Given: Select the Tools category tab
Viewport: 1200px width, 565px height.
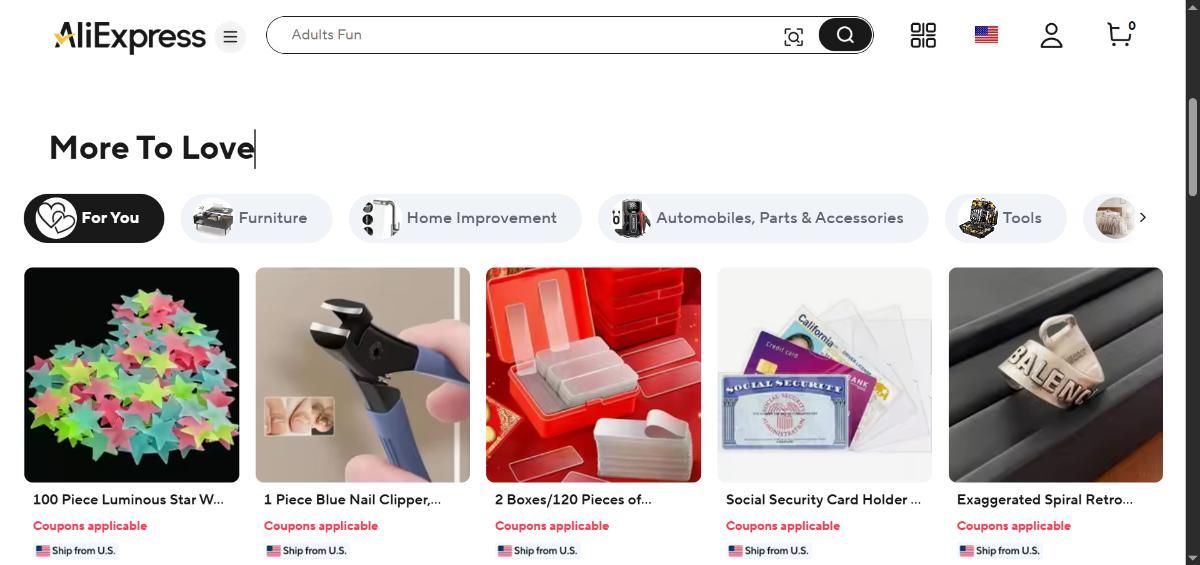Looking at the screenshot, I should click(x=1006, y=218).
